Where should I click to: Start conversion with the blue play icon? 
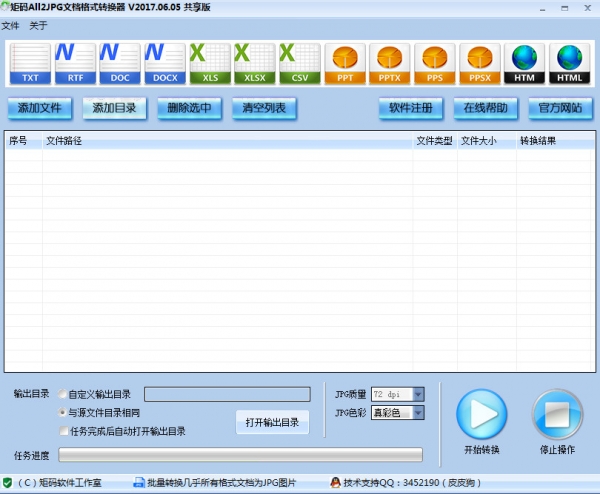point(482,414)
